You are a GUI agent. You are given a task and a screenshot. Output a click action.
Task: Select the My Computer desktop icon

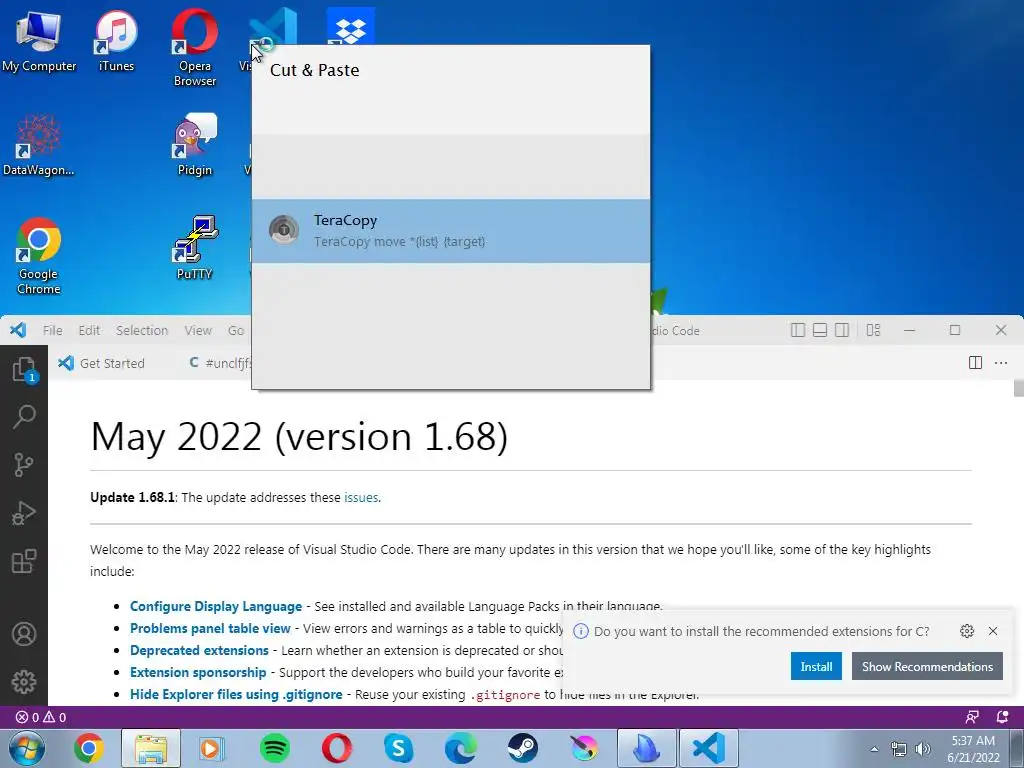39,41
